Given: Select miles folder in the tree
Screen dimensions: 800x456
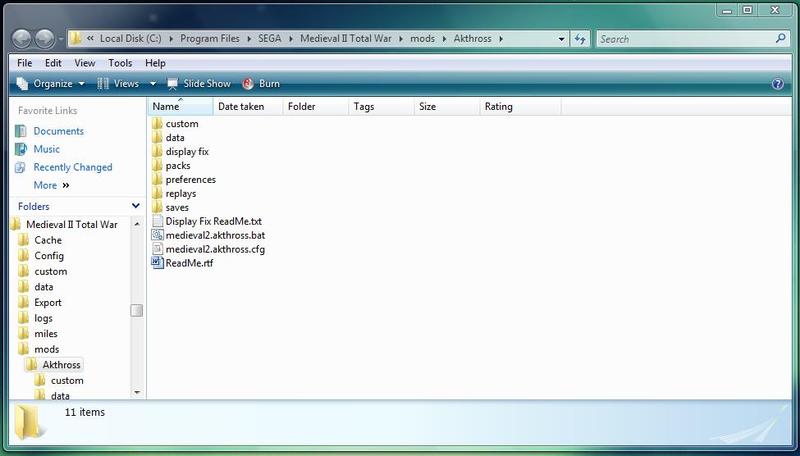Looking at the screenshot, I should tap(45, 334).
